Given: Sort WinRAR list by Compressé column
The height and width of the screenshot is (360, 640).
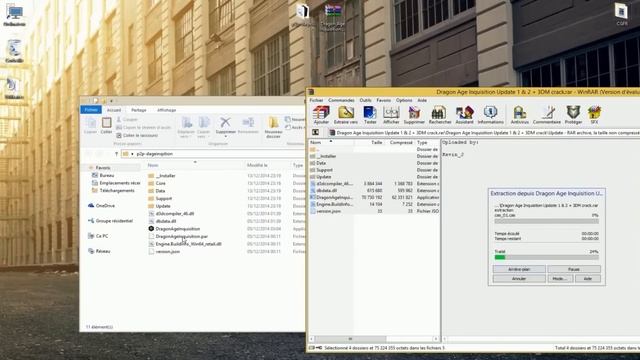Looking at the screenshot, I should [401, 142].
